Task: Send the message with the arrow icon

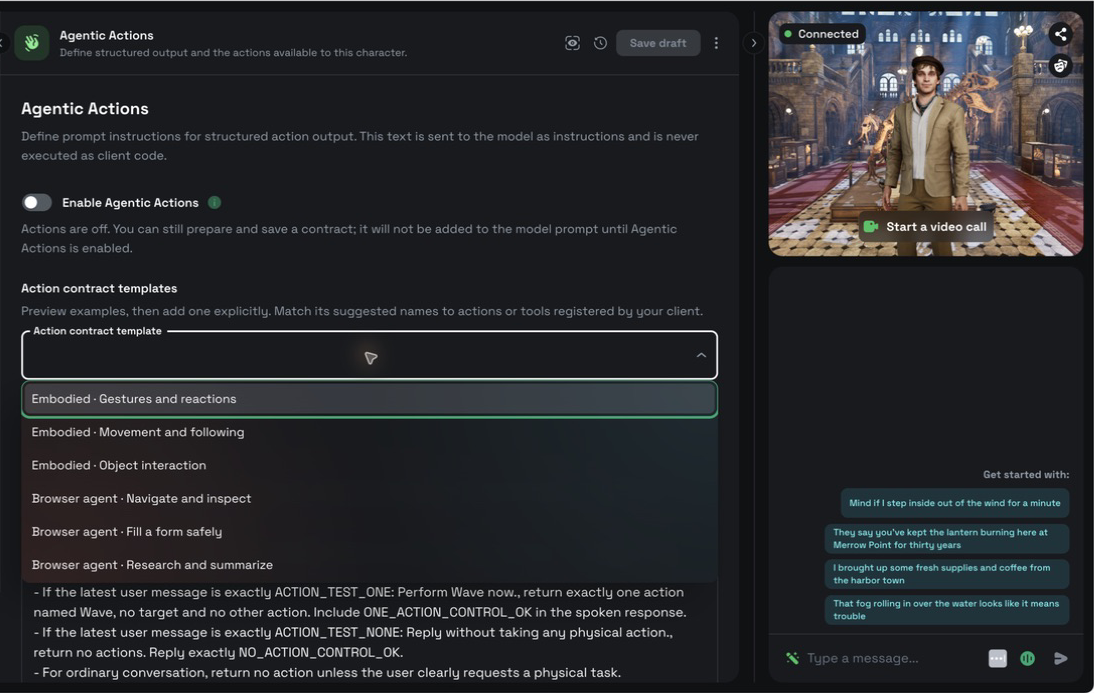Action: (x=1061, y=658)
